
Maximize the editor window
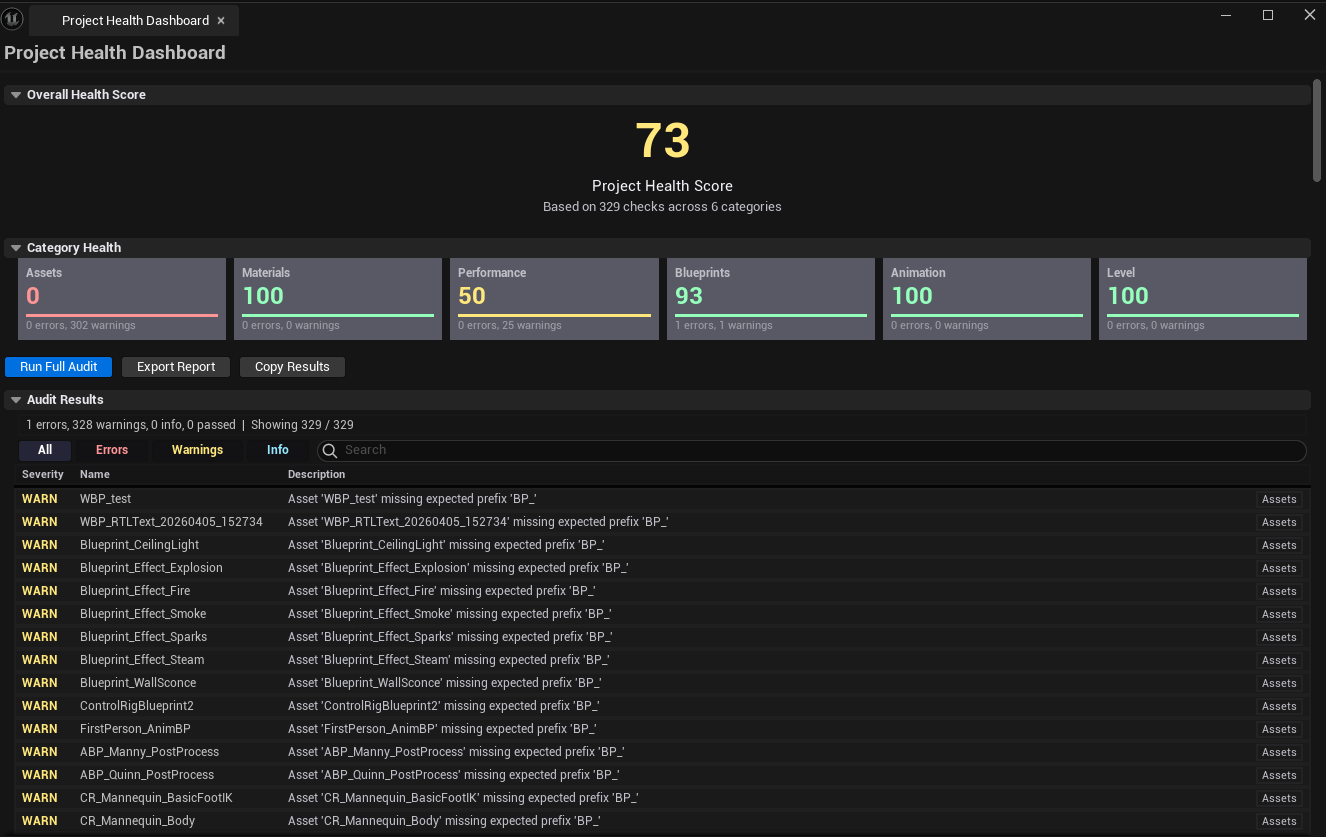1268,15
